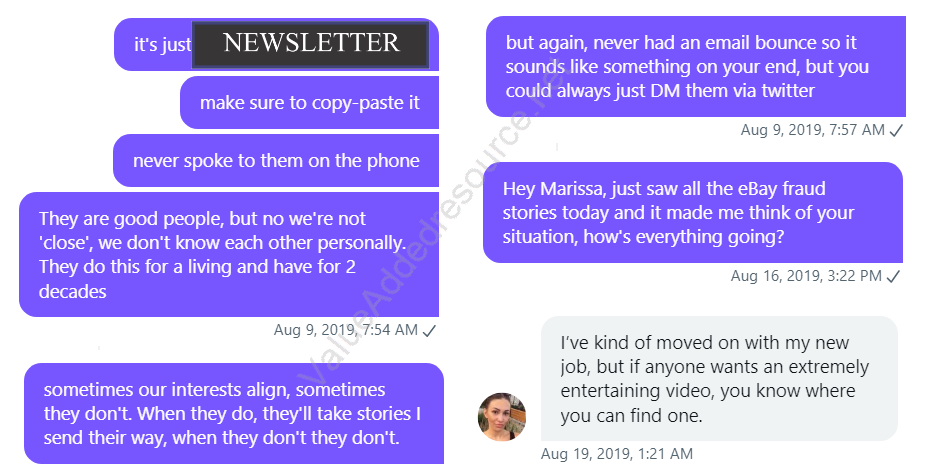Image resolution: width=929 pixels, height=470 pixels.
Task: Click the Aug 19, 2019, 1:21 AM timestamp
Action: [x=617, y=454]
